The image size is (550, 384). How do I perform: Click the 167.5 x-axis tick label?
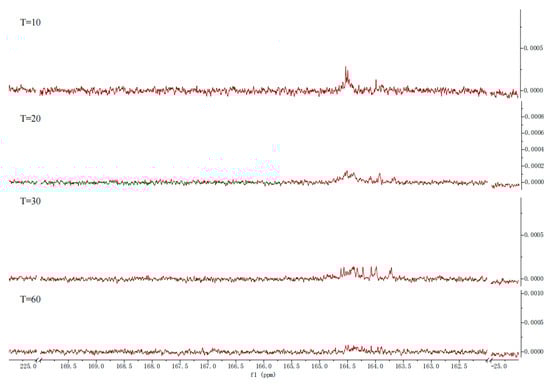click(180, 366)
